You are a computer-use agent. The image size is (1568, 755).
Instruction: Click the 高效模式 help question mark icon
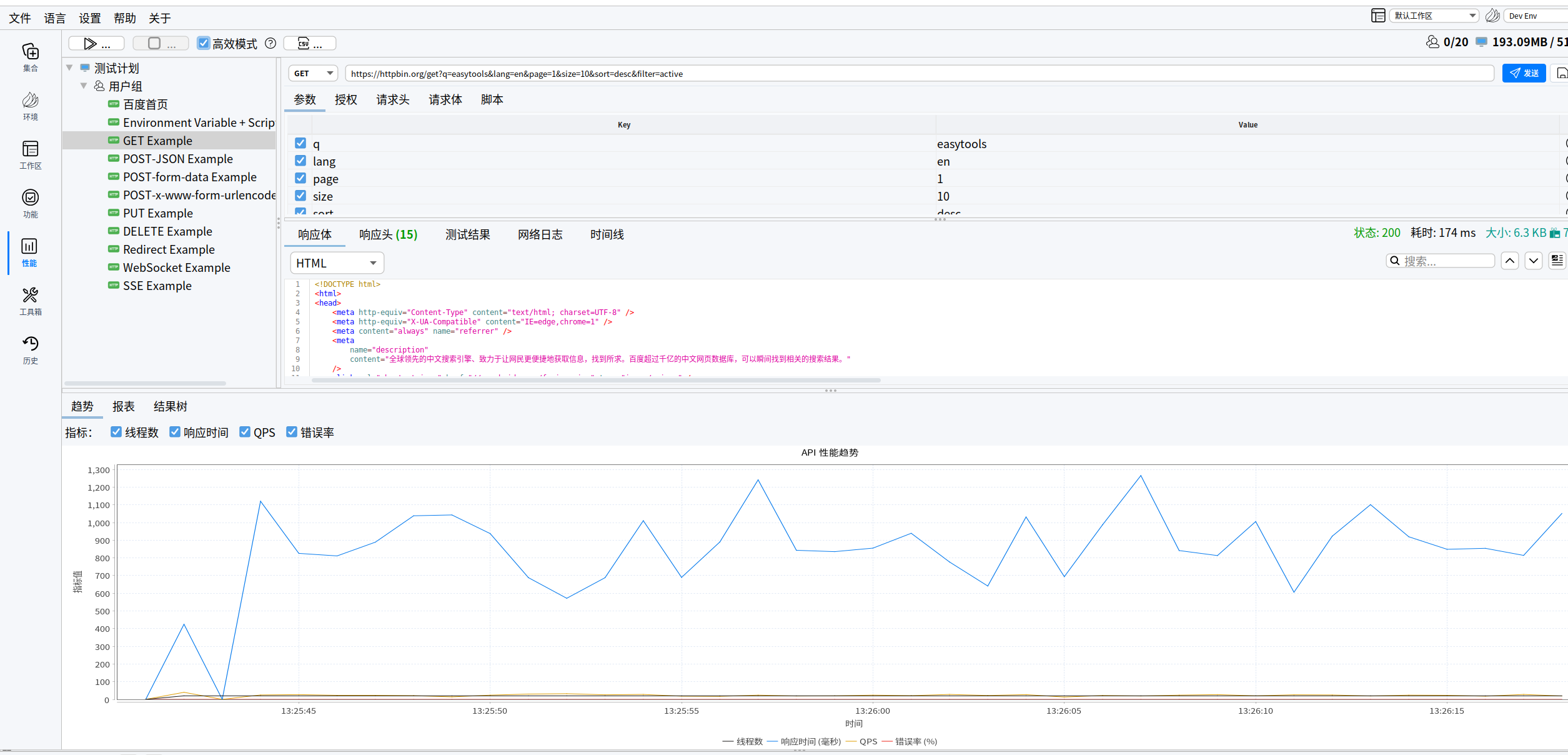[x=270, y=43]
